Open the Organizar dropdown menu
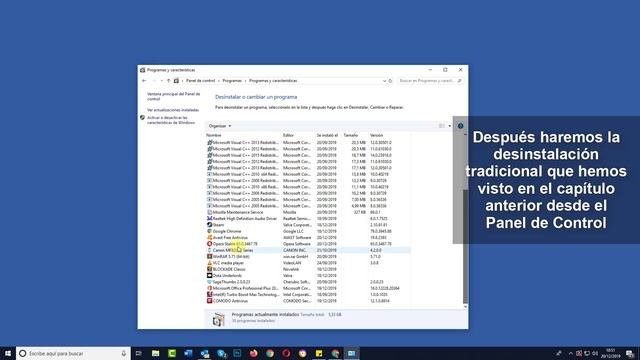Viewport: 640px width, 360px height. 220,126
